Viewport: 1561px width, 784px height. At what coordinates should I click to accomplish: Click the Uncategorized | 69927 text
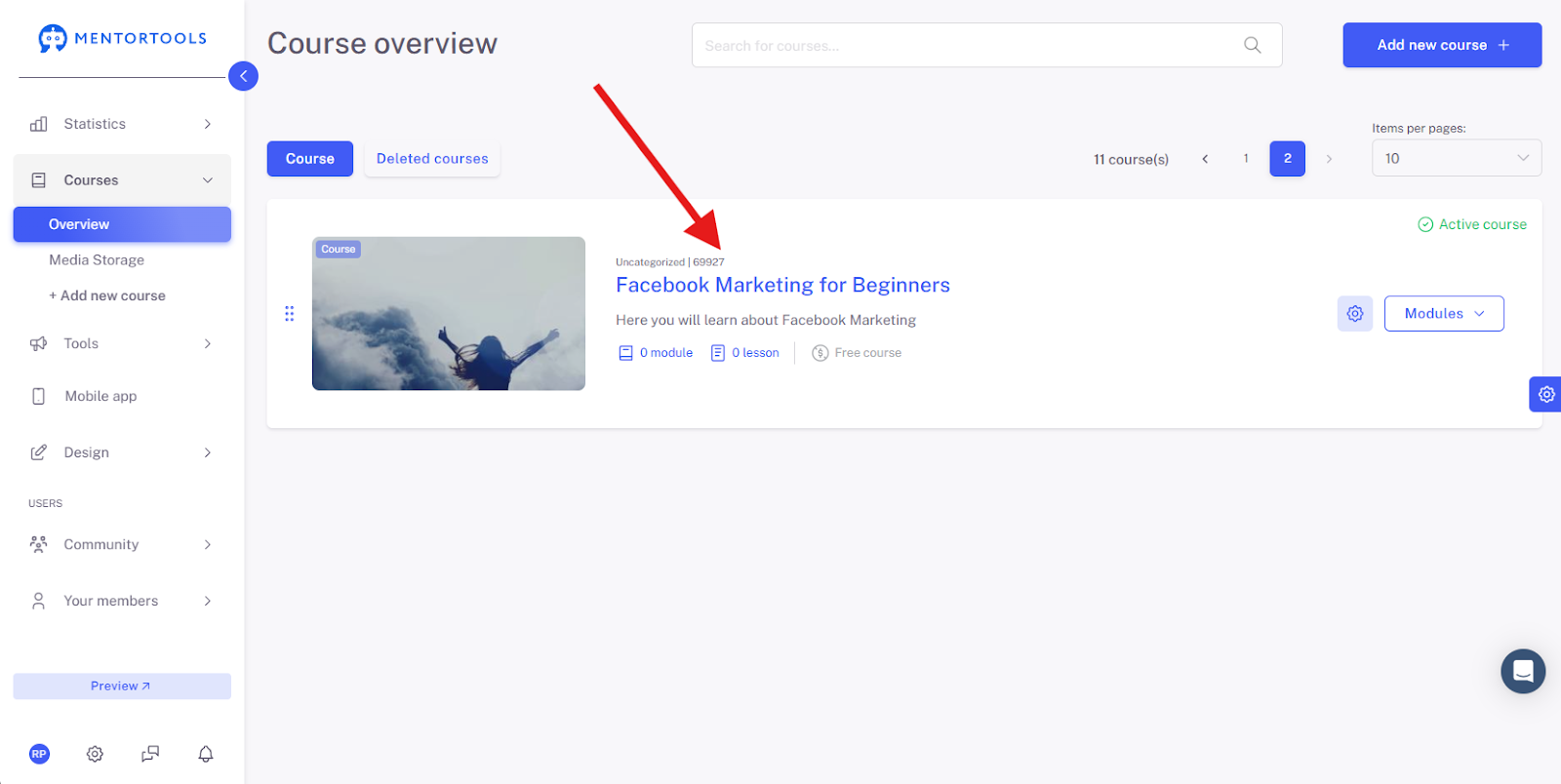click(670, 262)
